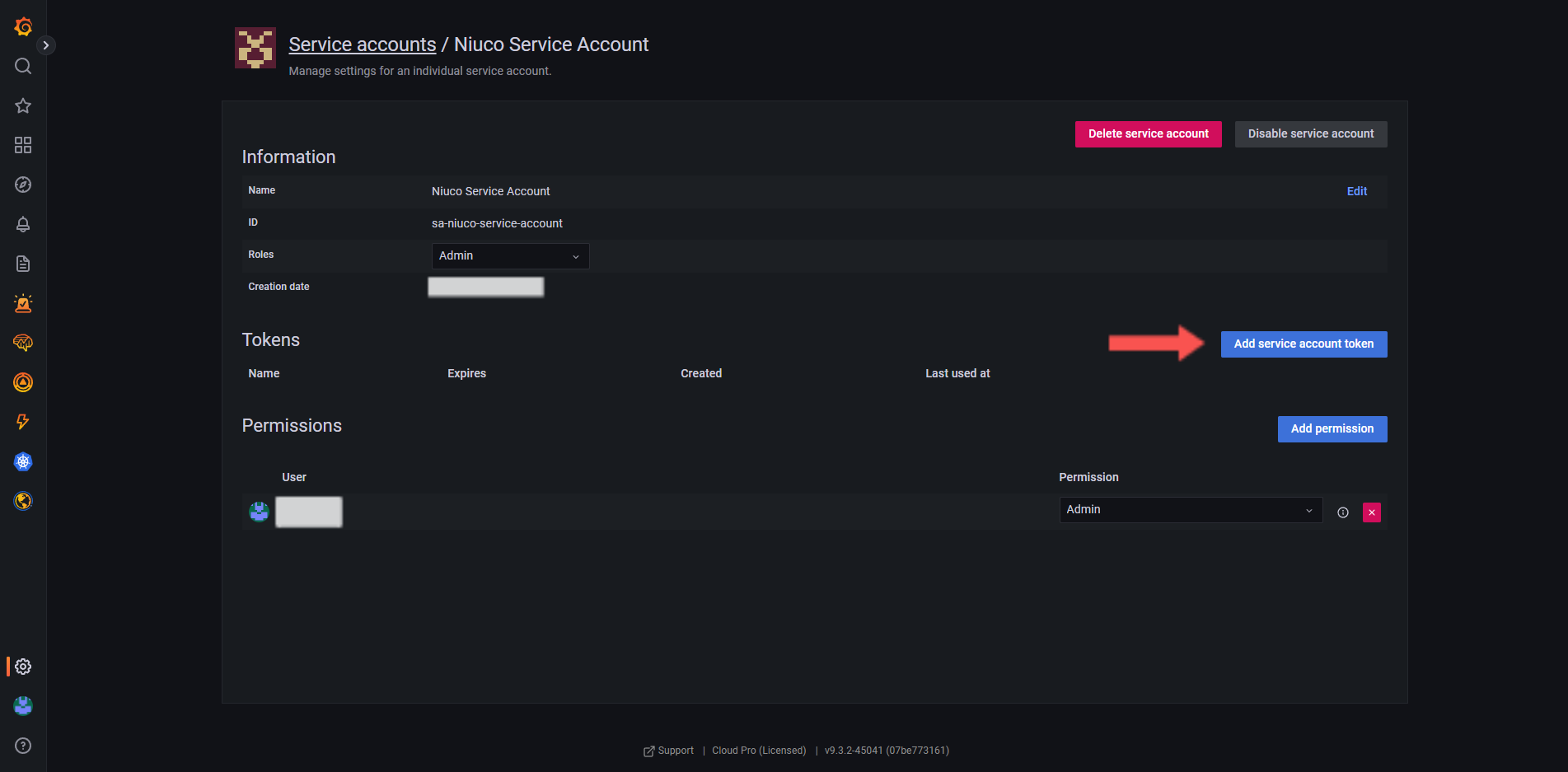Open Dashboards grid icon
Viewport: 1568px width, 772px height.
(23, 145)
